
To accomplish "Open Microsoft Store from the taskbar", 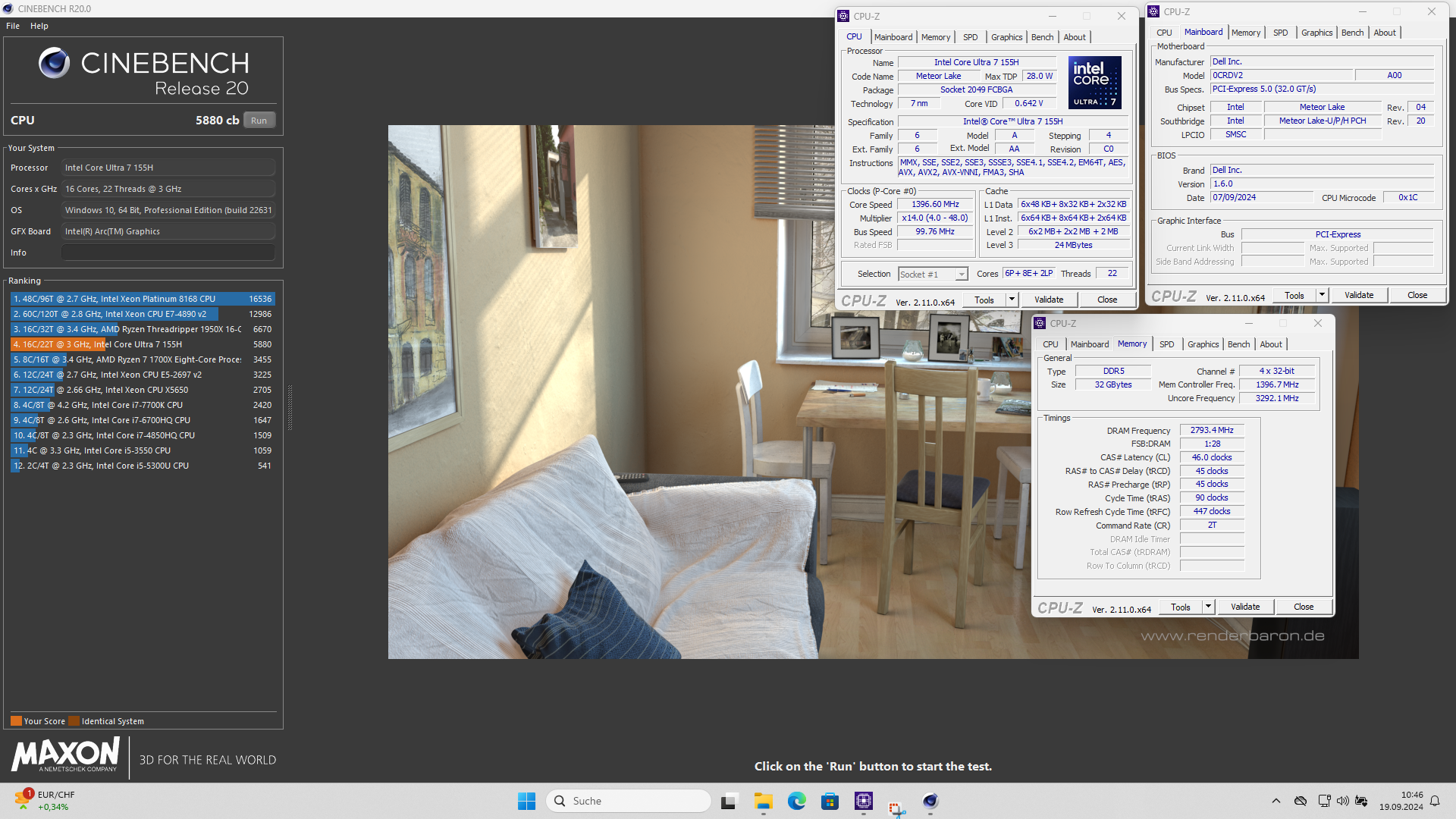I will (830, 801).
